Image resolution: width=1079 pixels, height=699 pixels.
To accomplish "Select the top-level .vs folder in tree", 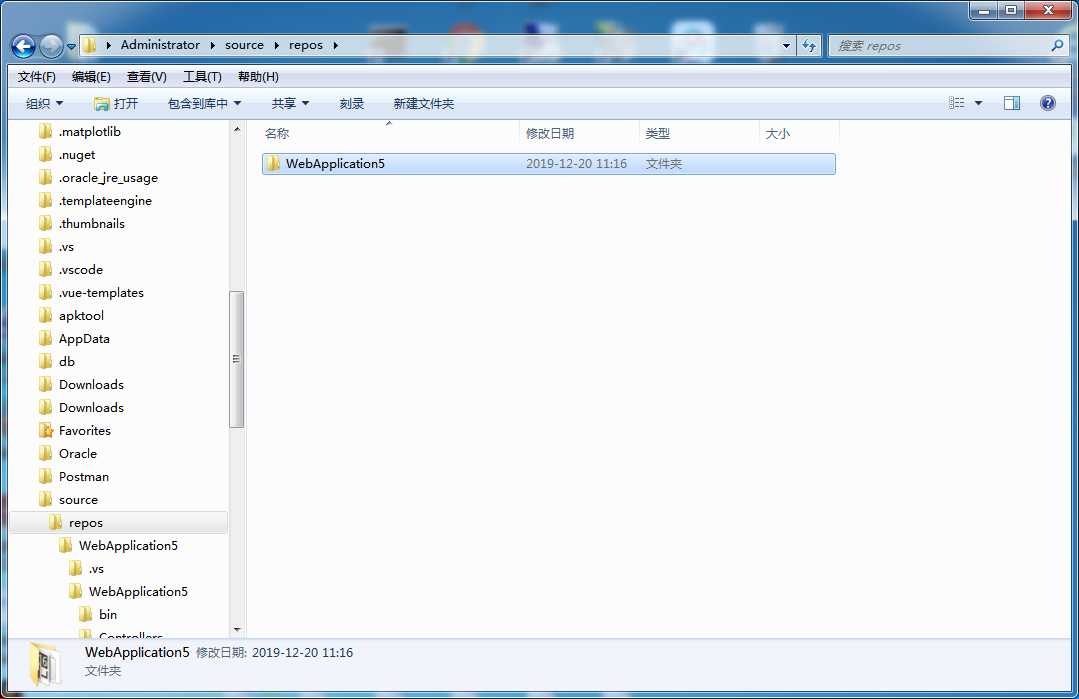I will click(x=66, y=246).
